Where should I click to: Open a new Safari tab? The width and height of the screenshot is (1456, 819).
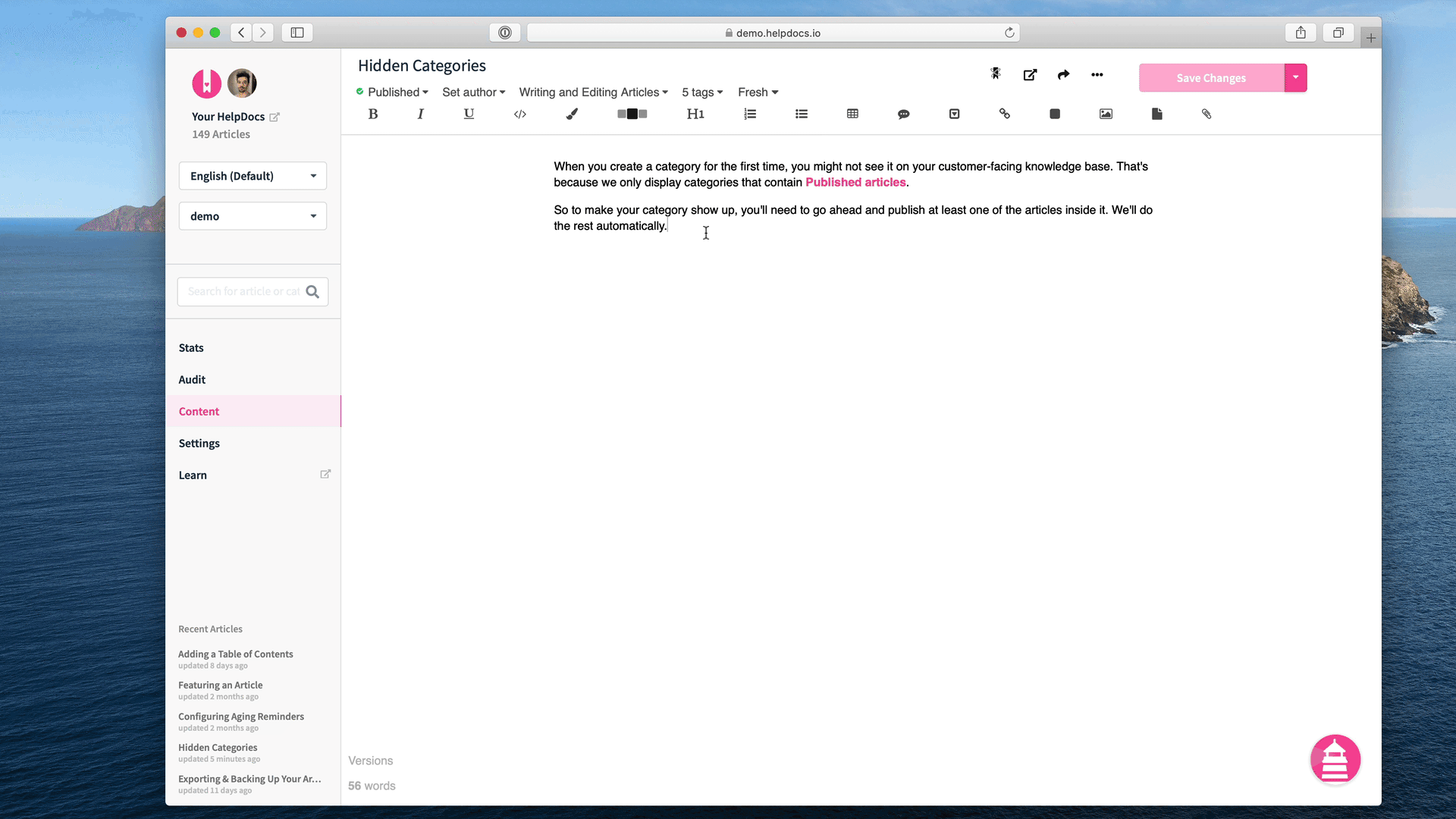pos(1370,38)
